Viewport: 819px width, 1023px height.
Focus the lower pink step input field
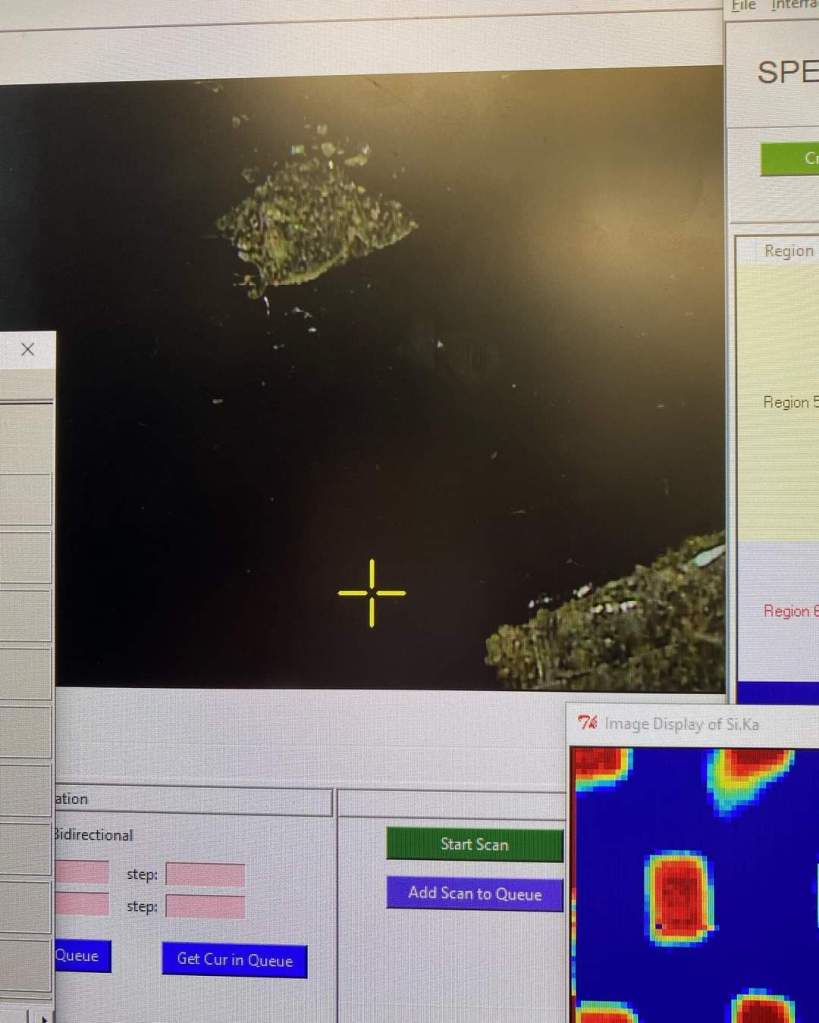(x=205, y=907)
